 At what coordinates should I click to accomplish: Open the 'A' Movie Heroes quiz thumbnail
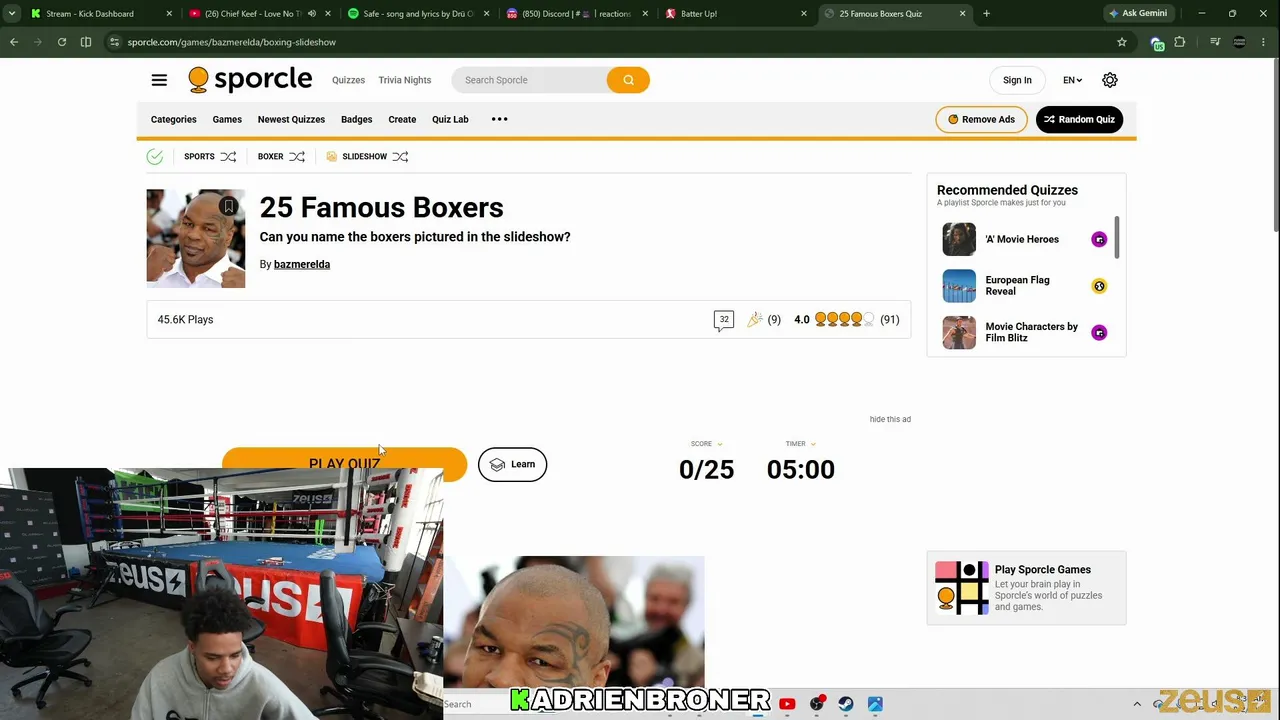pos(959,239)
